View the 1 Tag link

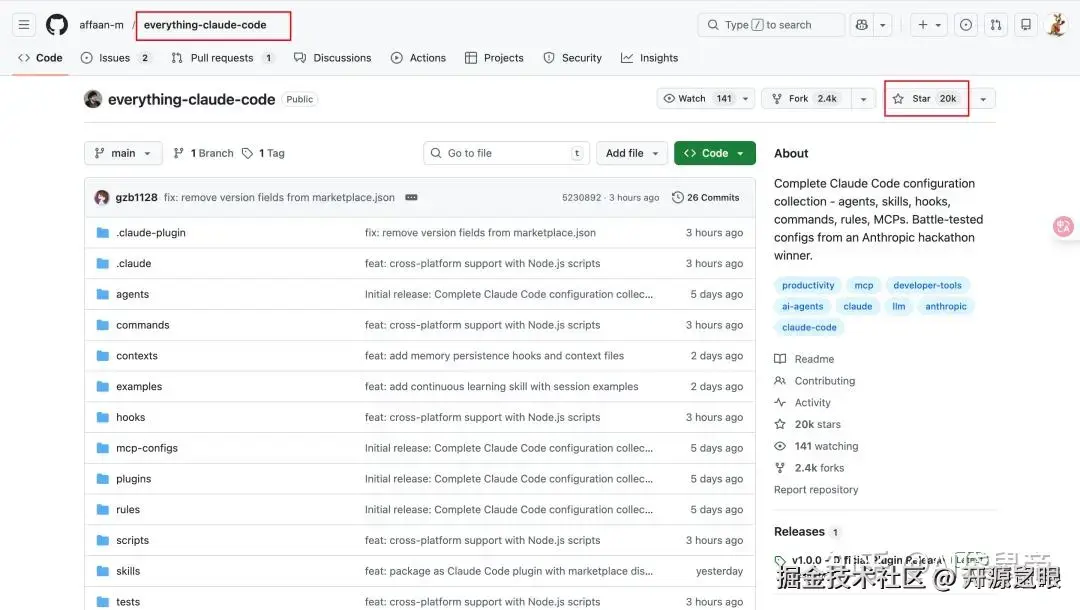263,153
